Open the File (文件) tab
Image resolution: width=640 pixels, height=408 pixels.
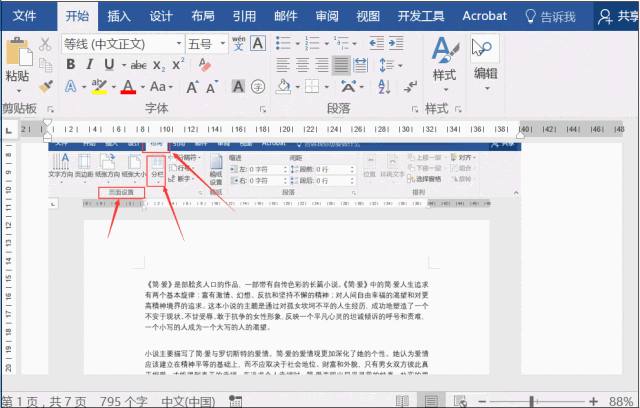[24, 16]
